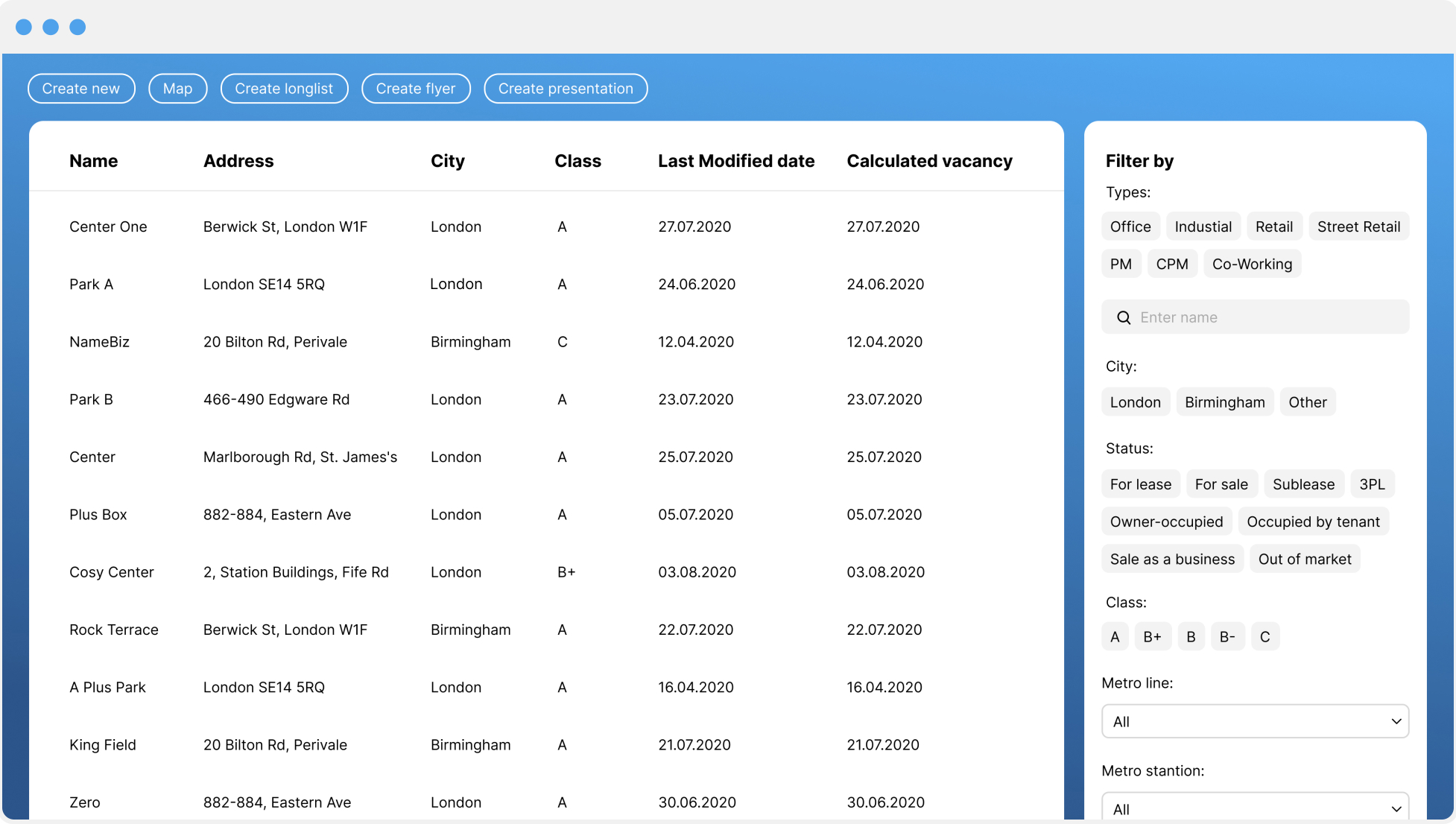Toggle the For lease status chip

point(1140,484)
